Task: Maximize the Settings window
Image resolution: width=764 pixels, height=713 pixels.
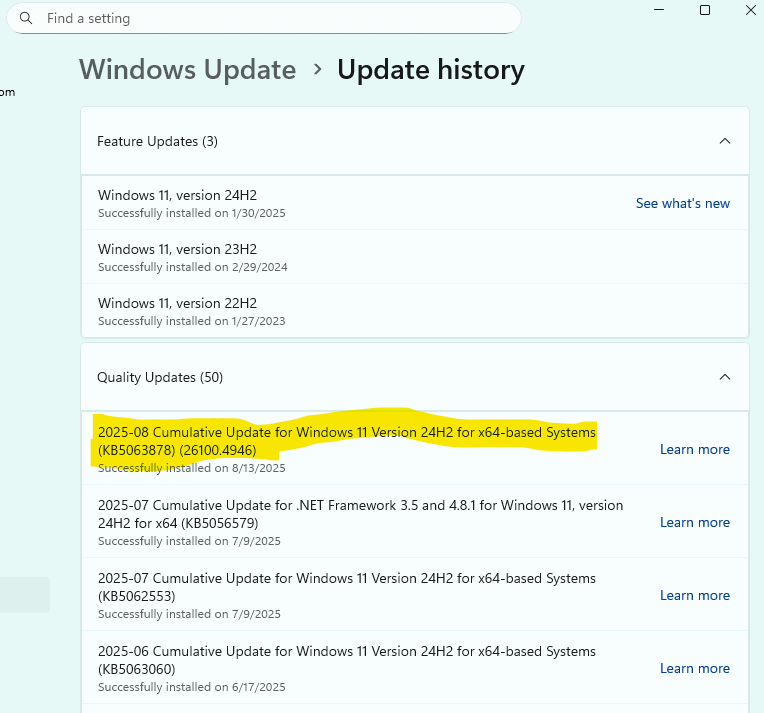Action: [705, 10]
